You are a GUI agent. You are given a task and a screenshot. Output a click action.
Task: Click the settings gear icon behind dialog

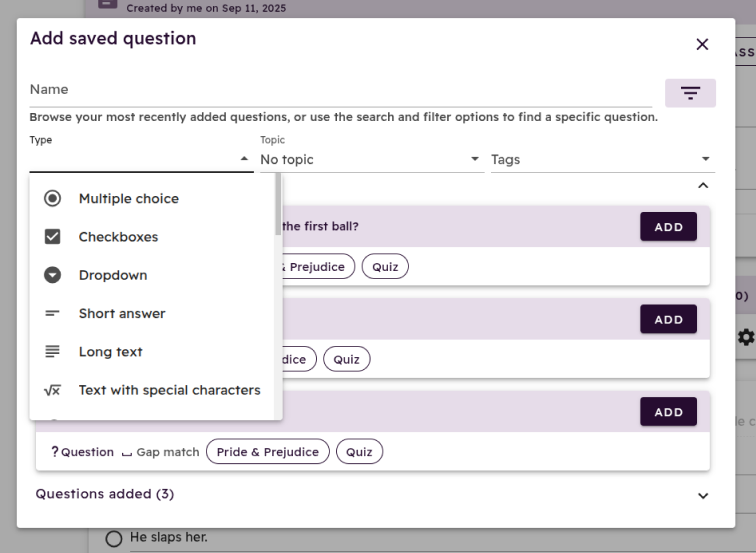coord(746,337)
